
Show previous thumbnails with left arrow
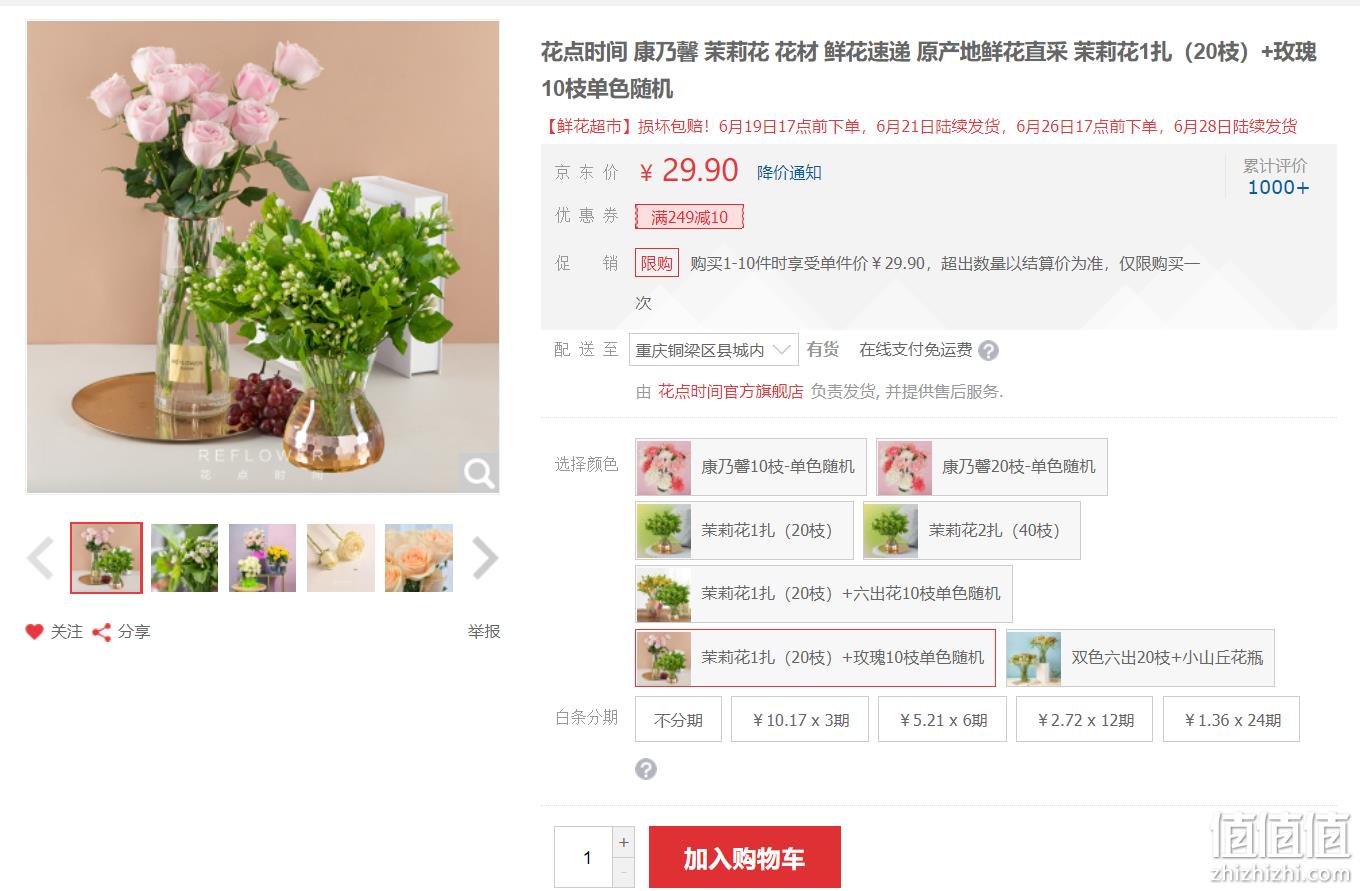coord(40,558)
